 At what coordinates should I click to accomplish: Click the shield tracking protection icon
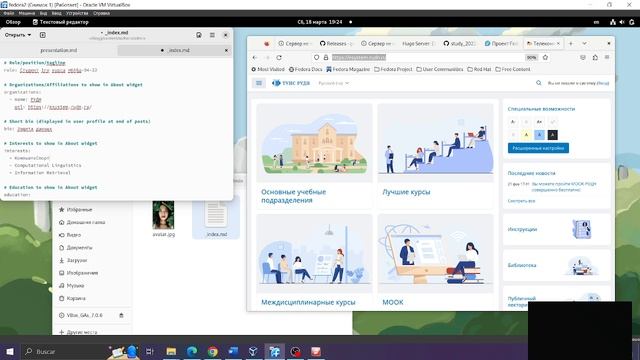click(x=316, y=58)
